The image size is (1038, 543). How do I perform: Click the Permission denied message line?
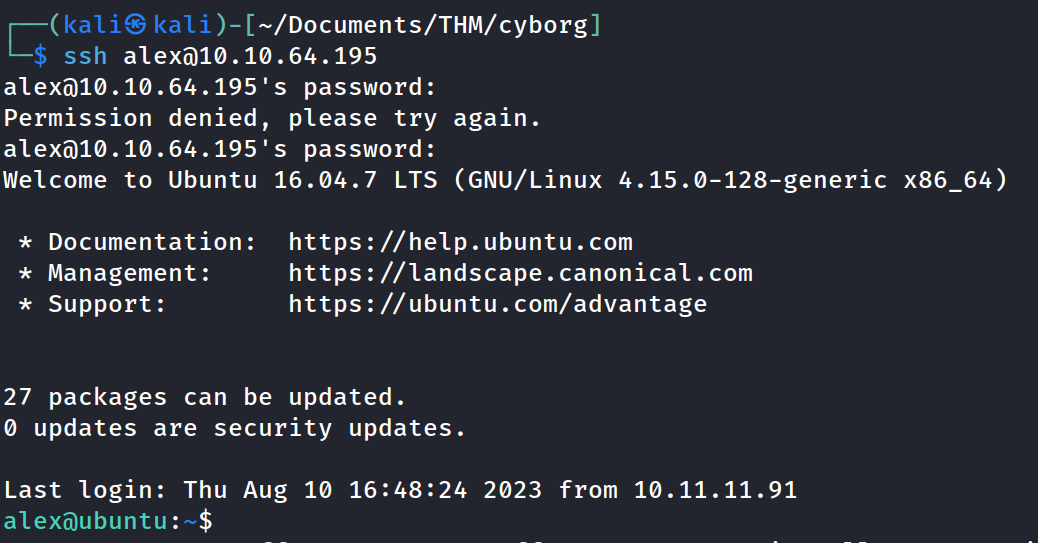(272, 118)
